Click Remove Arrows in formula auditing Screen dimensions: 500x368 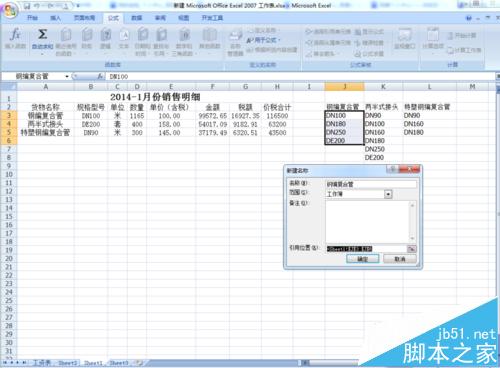322,54
